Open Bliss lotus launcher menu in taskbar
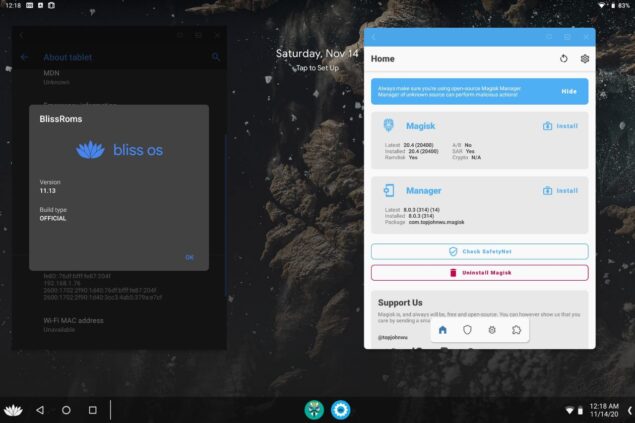 (x=14, y=410)
